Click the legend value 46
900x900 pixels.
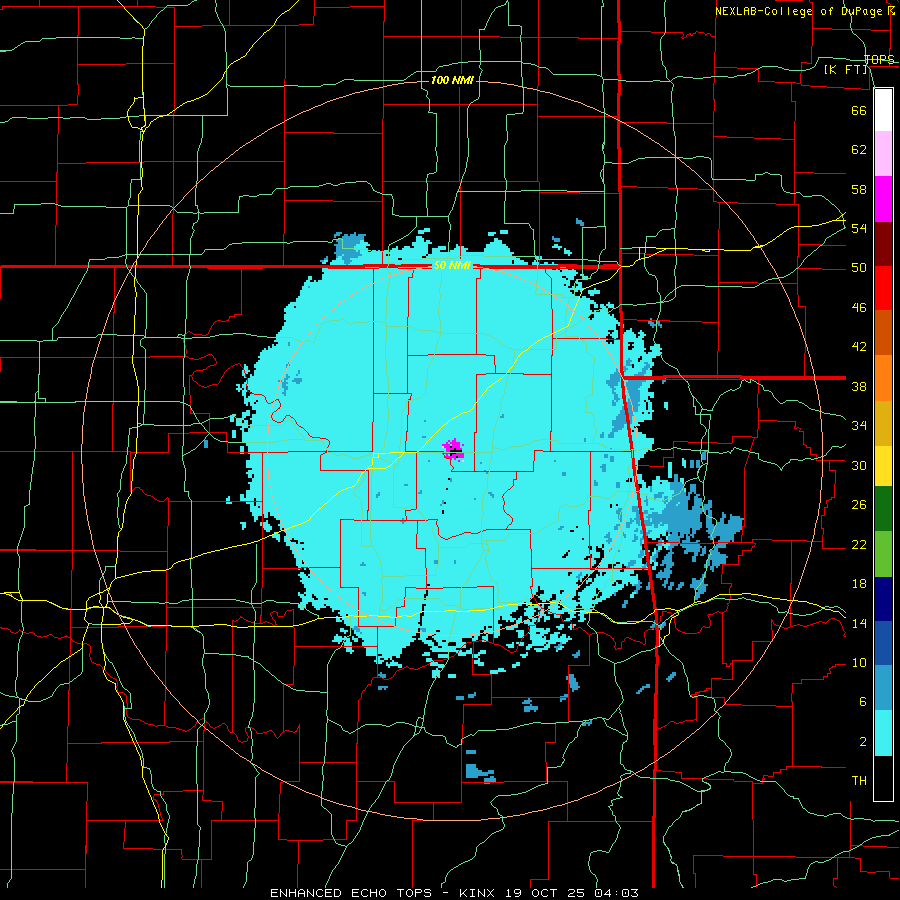coord(859,308)
